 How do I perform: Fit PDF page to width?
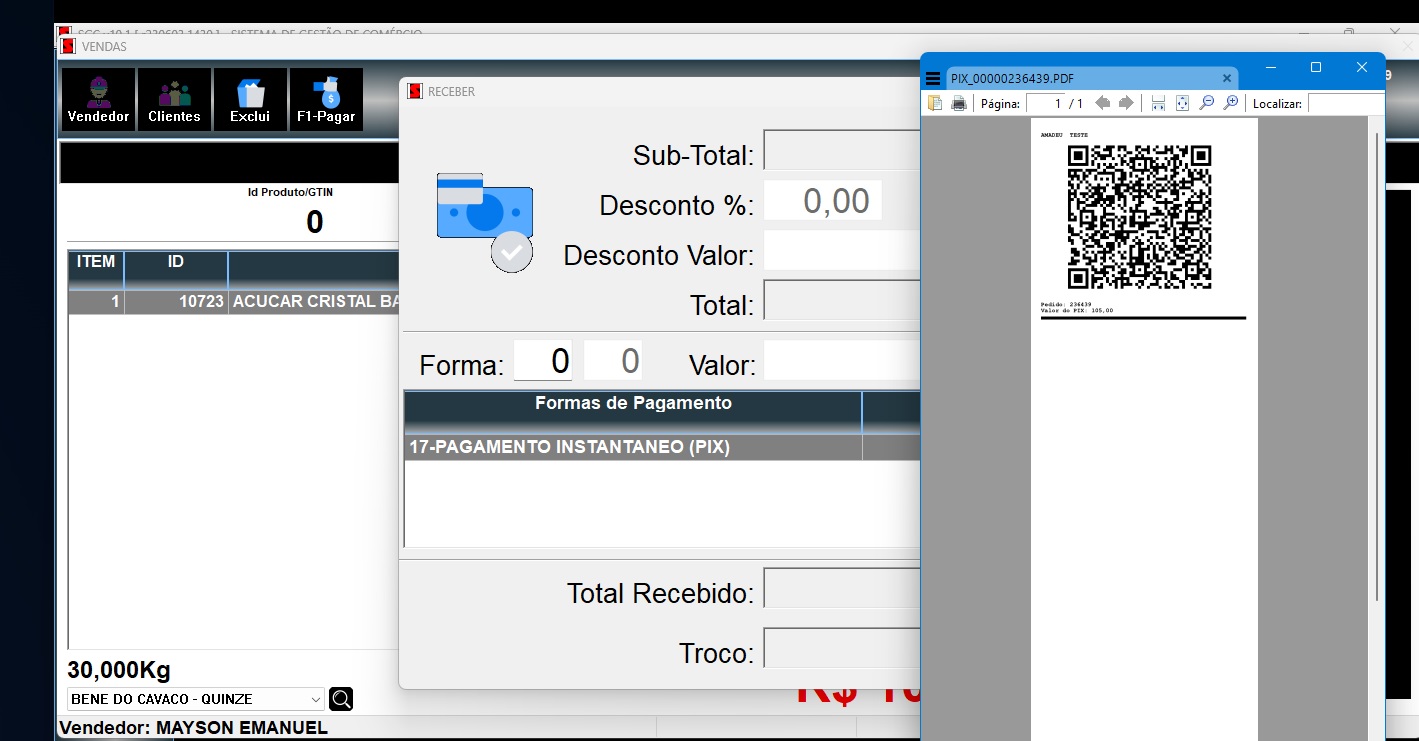(1159, 103)
